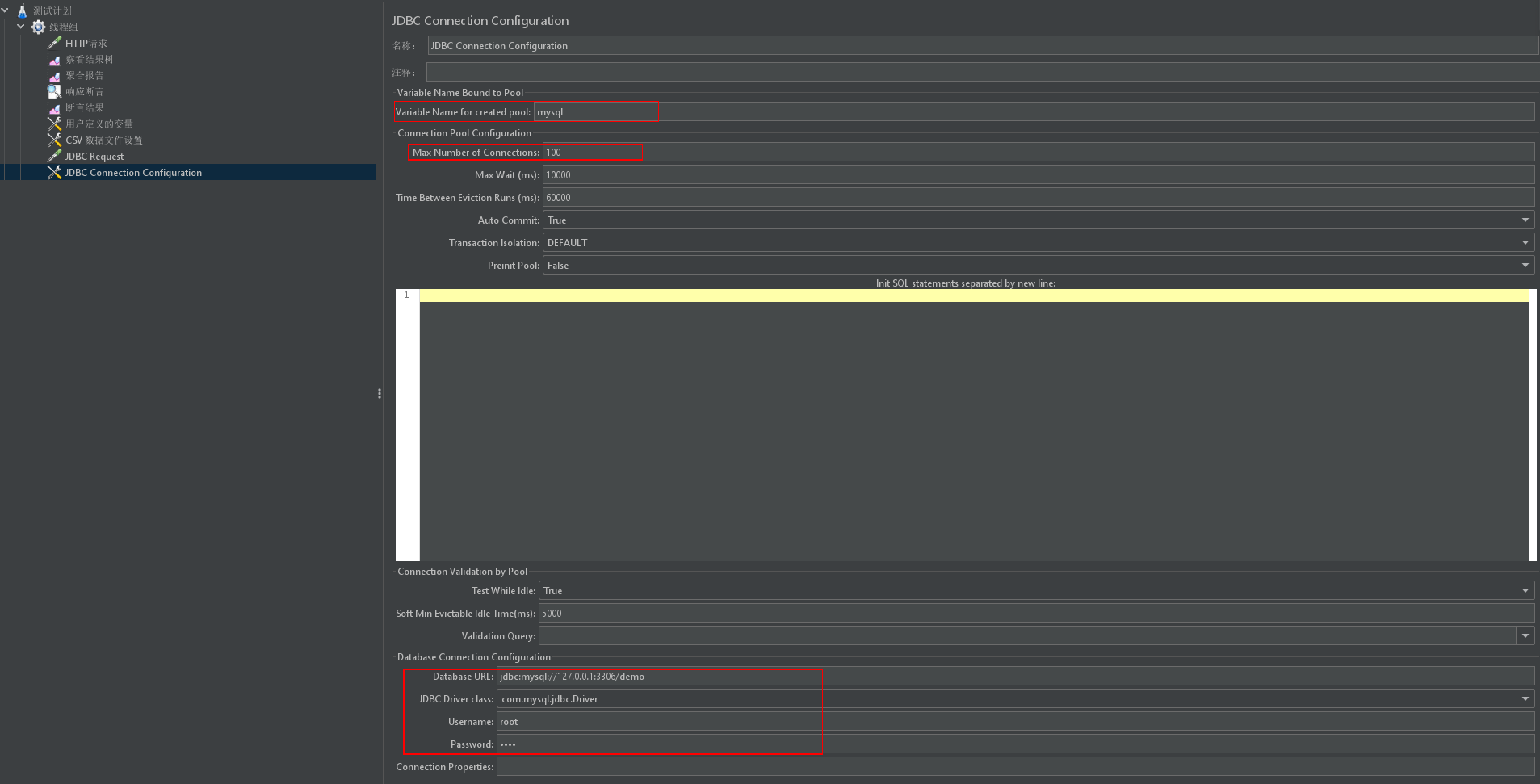Select JDBC Connection Configuration tree node
This screenshot has width=1540, height=784.
coord(133,172)
